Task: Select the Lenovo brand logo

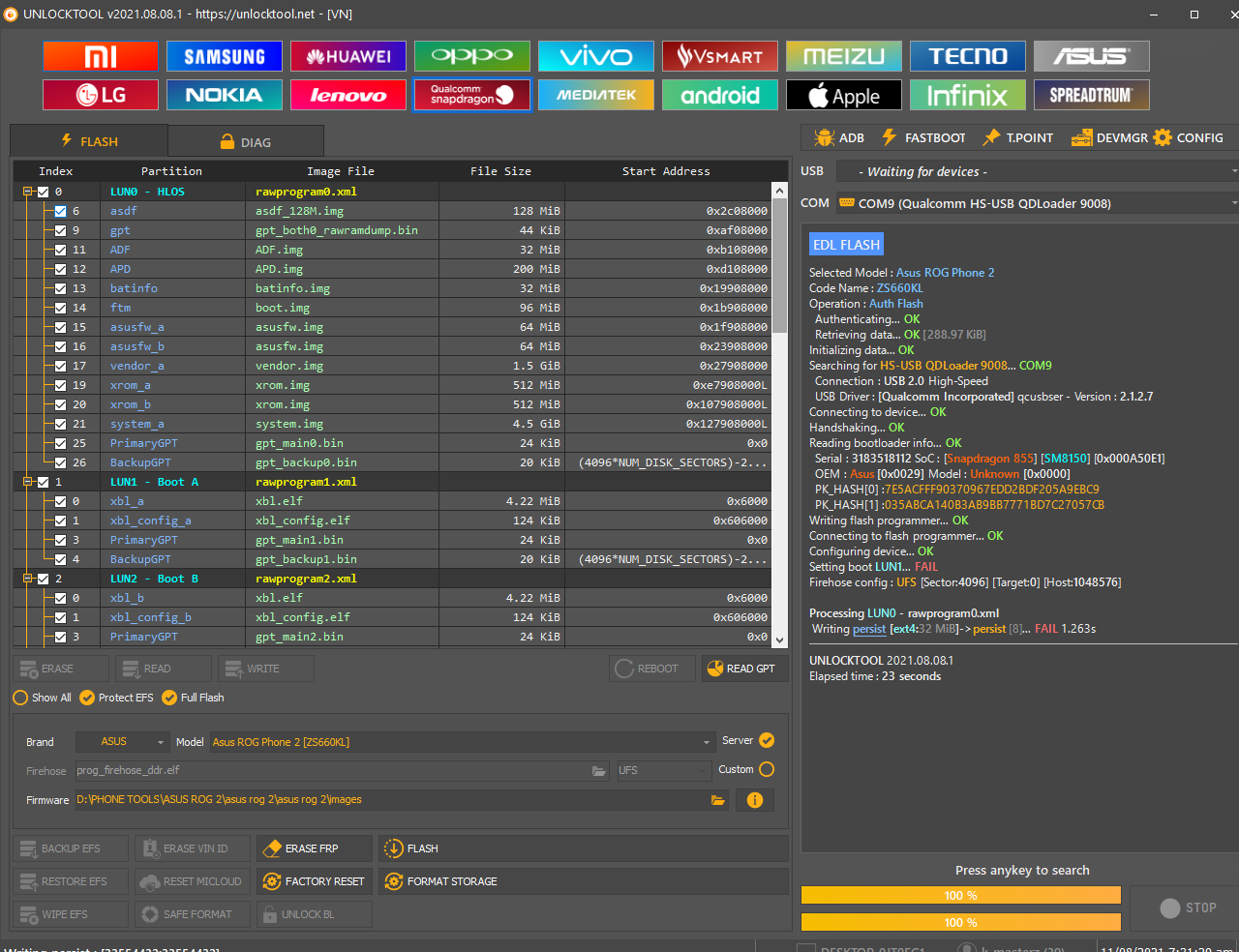Action: click(x=348, y=95)
